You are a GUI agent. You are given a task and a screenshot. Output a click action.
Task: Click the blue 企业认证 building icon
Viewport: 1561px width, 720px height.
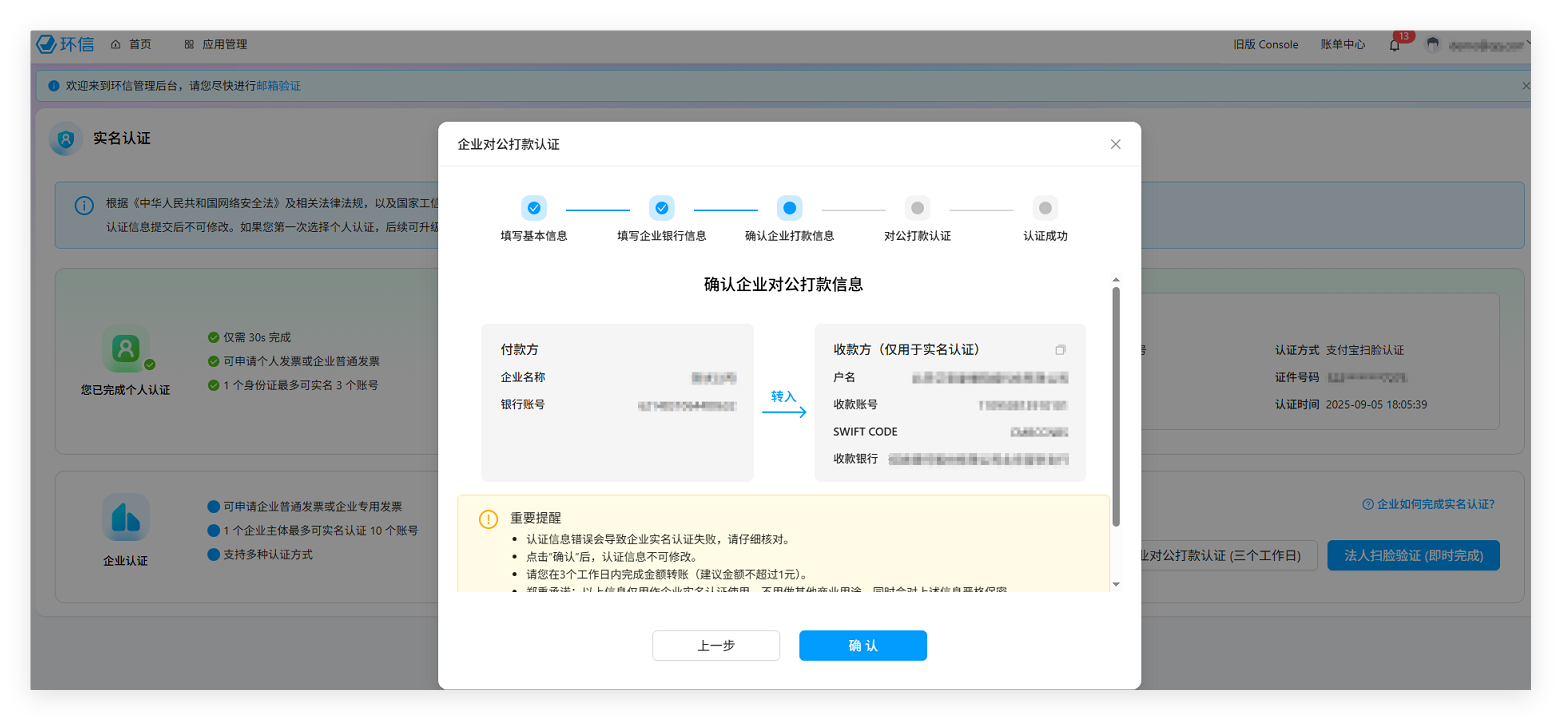pyautogui.click(x=126, y=517)
